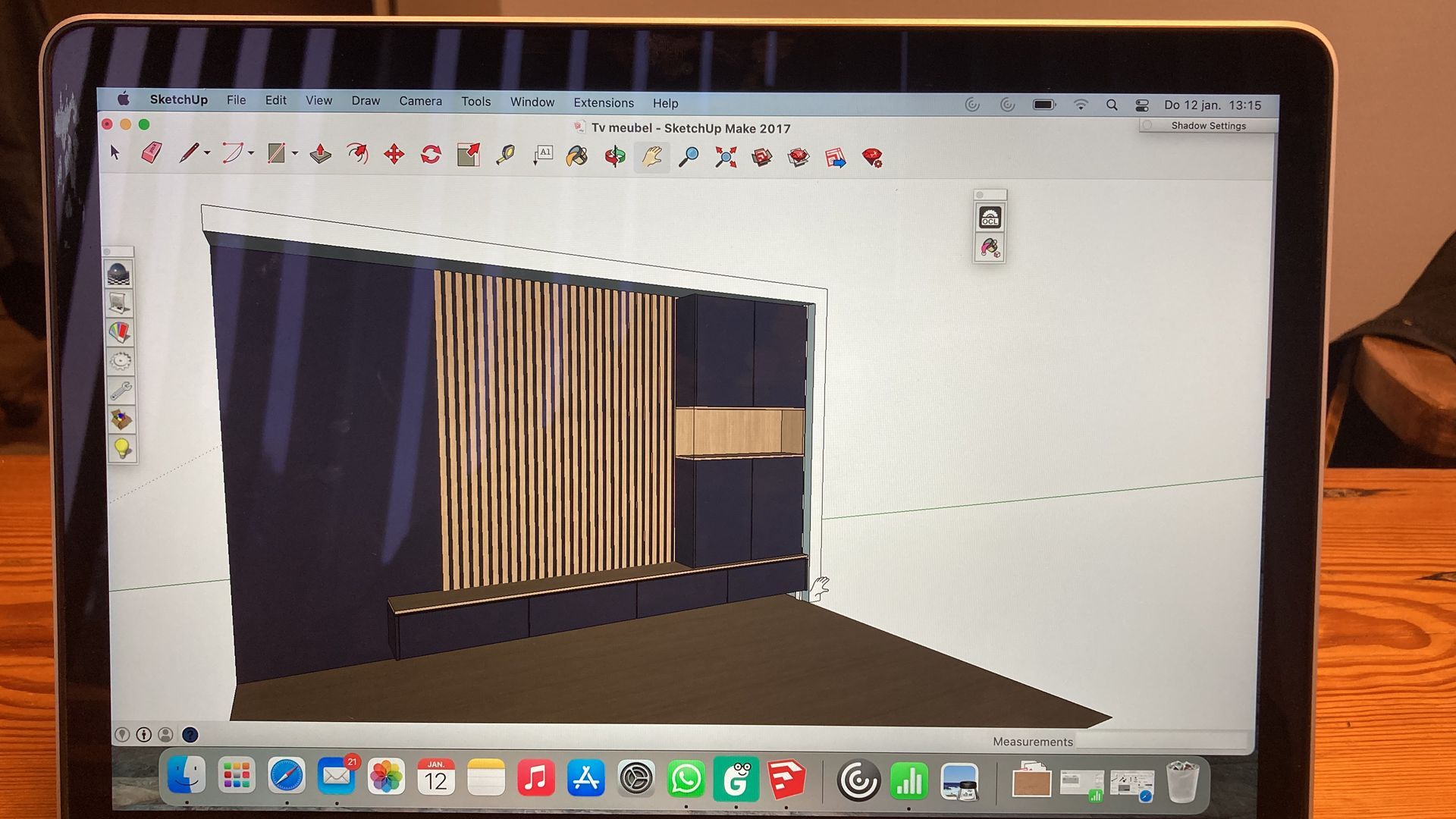
Task: Select the Eraser tool
Action: coord(152,153)
